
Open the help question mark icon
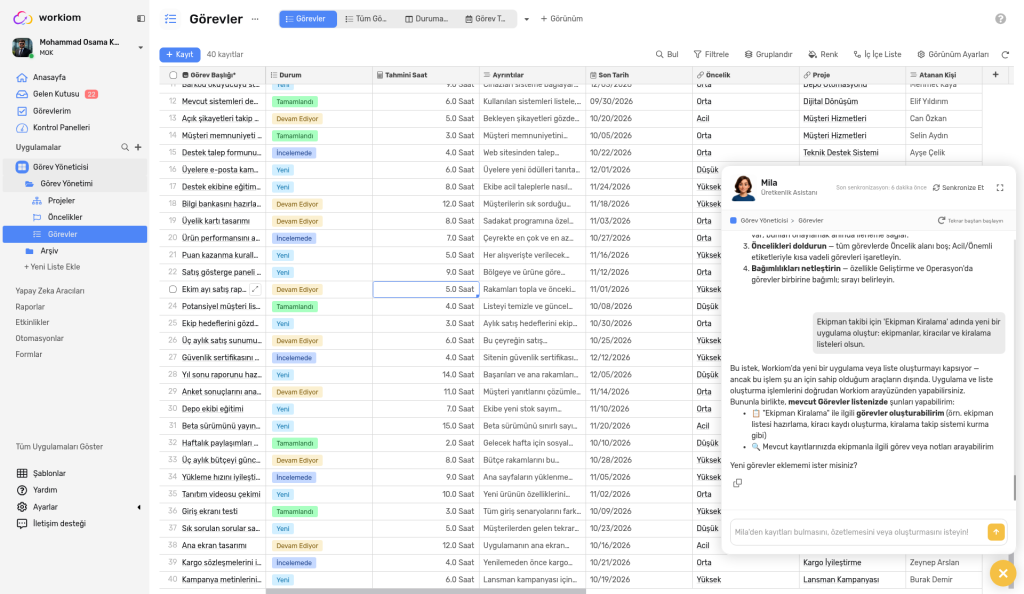pyautogui.click(x=1000, y=19)
